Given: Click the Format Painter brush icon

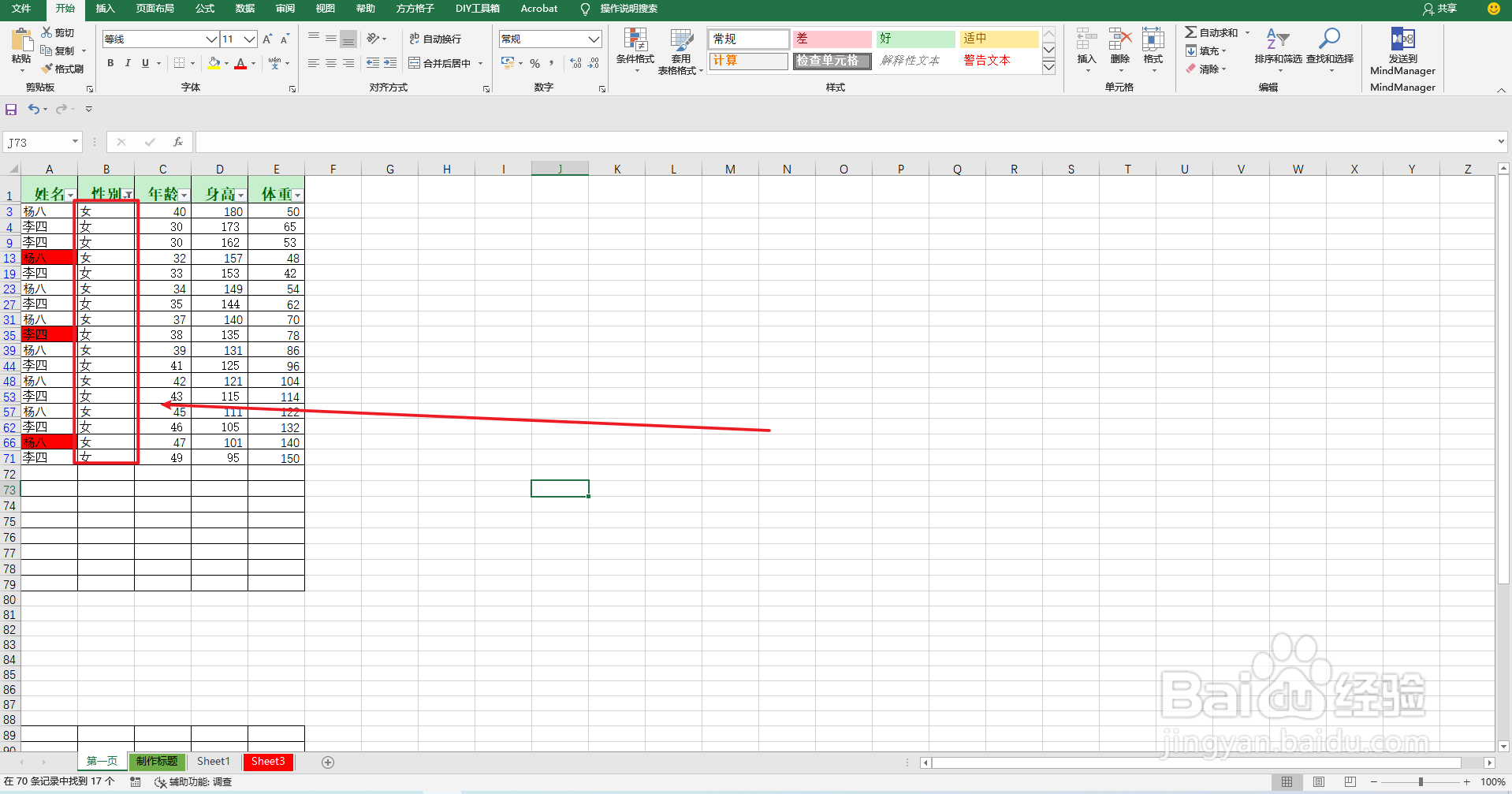Looking at the screenshot, I should 47,69.
